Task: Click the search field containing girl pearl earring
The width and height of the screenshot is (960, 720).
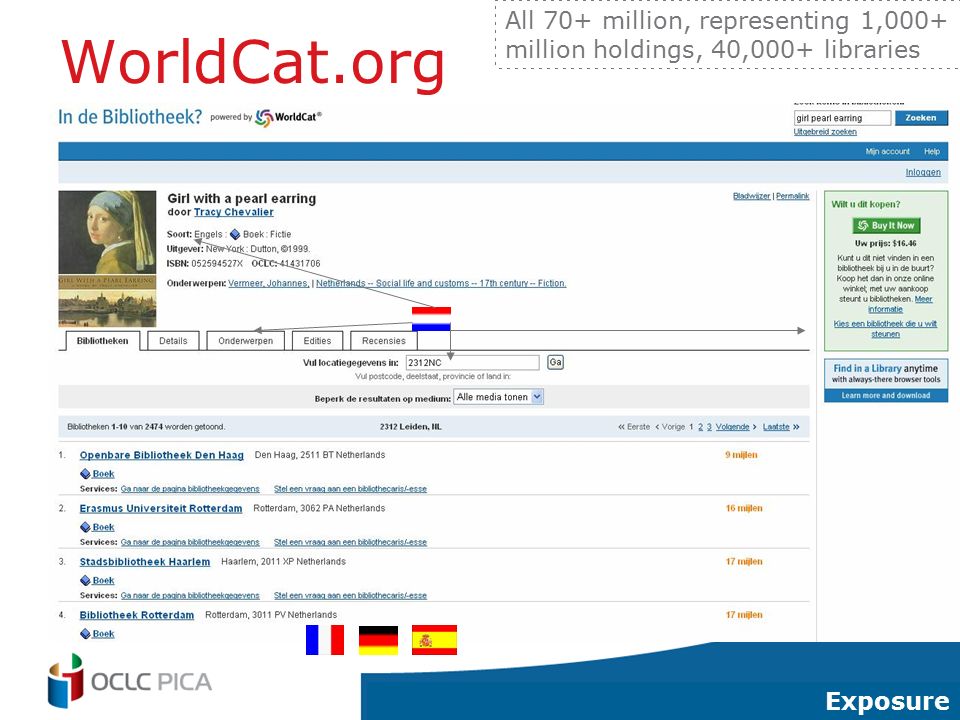Action: click(842, 118)
